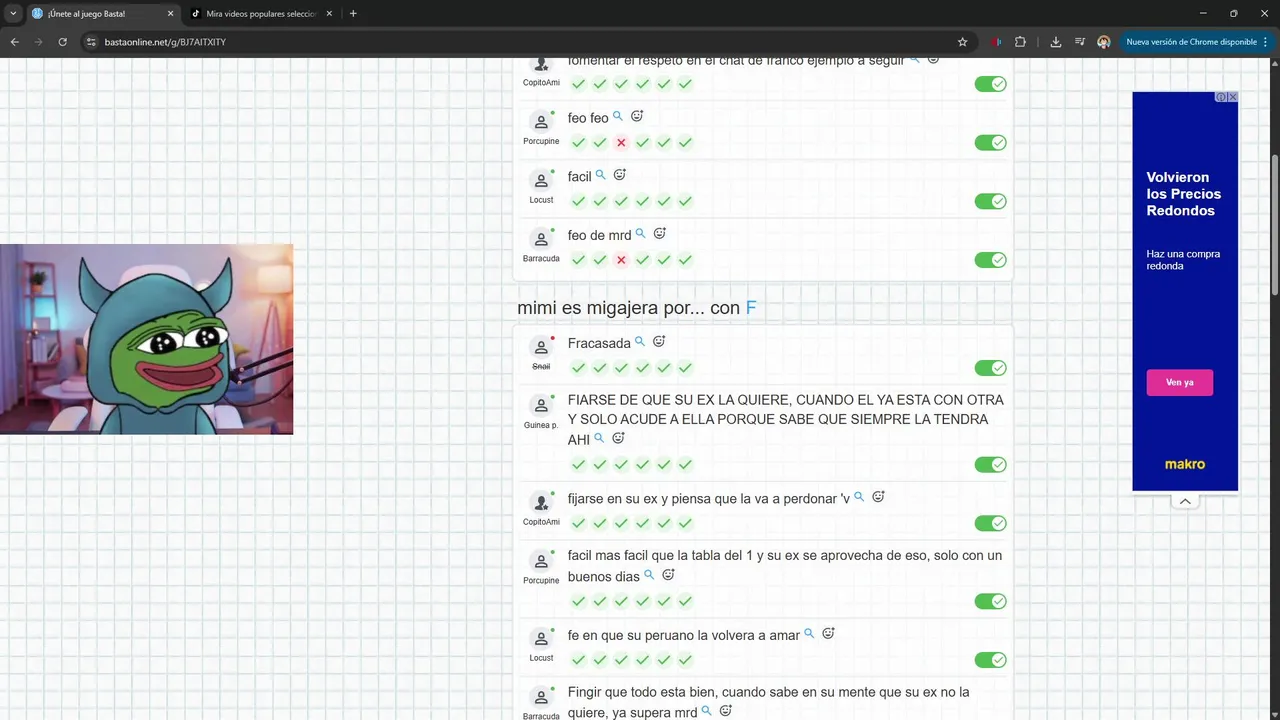1280x720 pixels.
Task: Open Chrome profile avatar
Action: 1104,42
